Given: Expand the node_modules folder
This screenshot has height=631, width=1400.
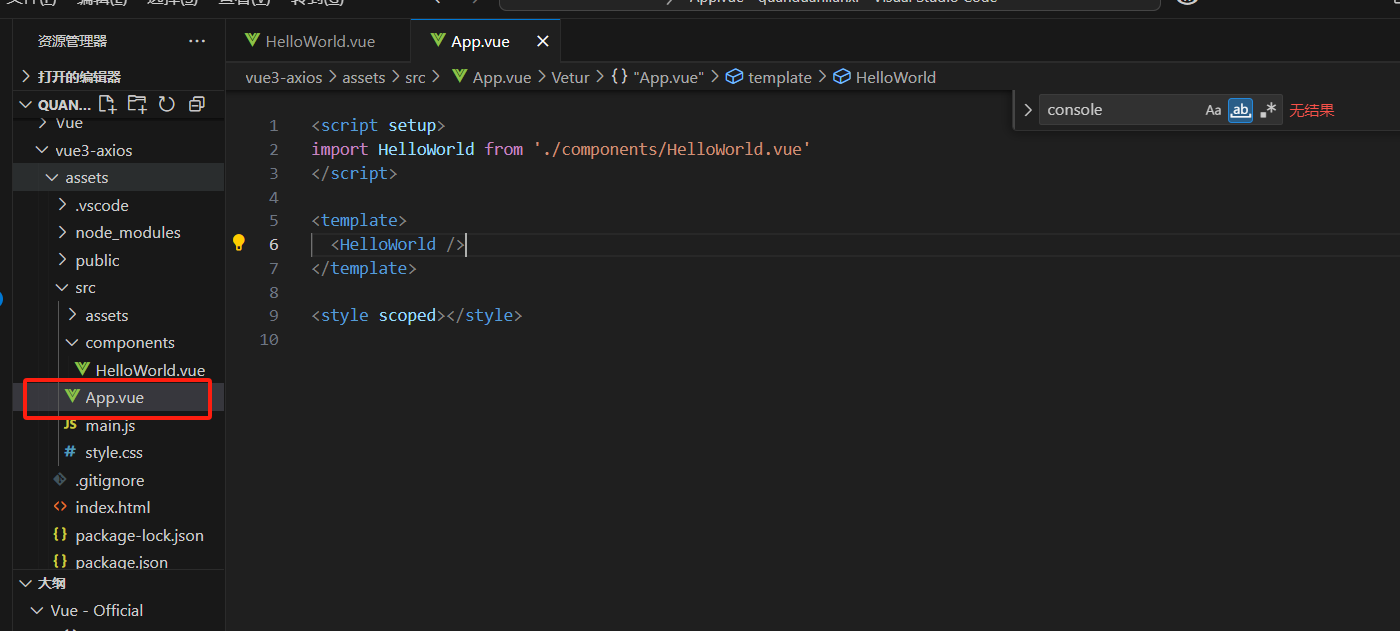Looking at the screenshot, I should (127, 232).
